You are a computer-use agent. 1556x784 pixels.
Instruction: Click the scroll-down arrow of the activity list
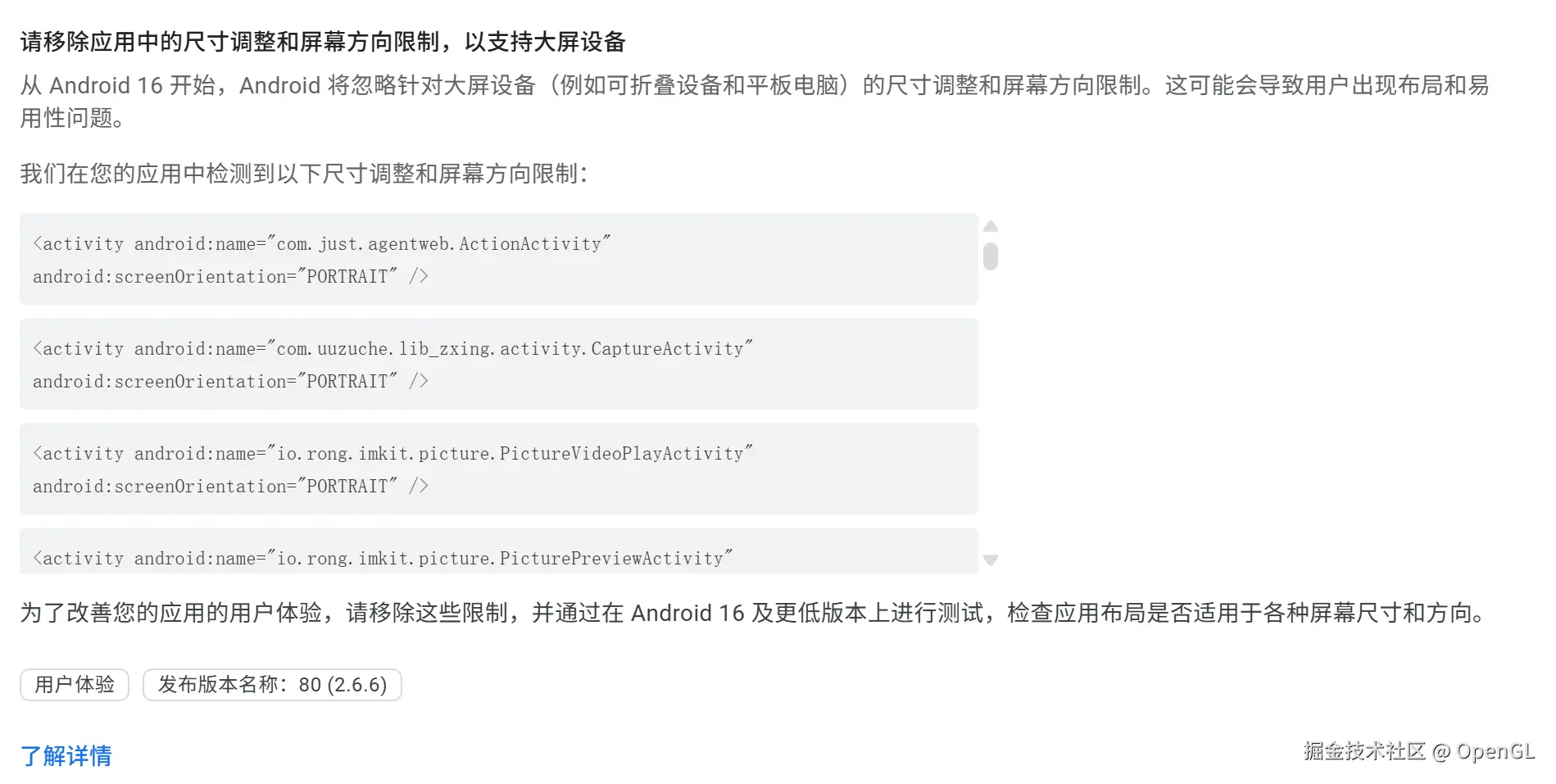991,560
